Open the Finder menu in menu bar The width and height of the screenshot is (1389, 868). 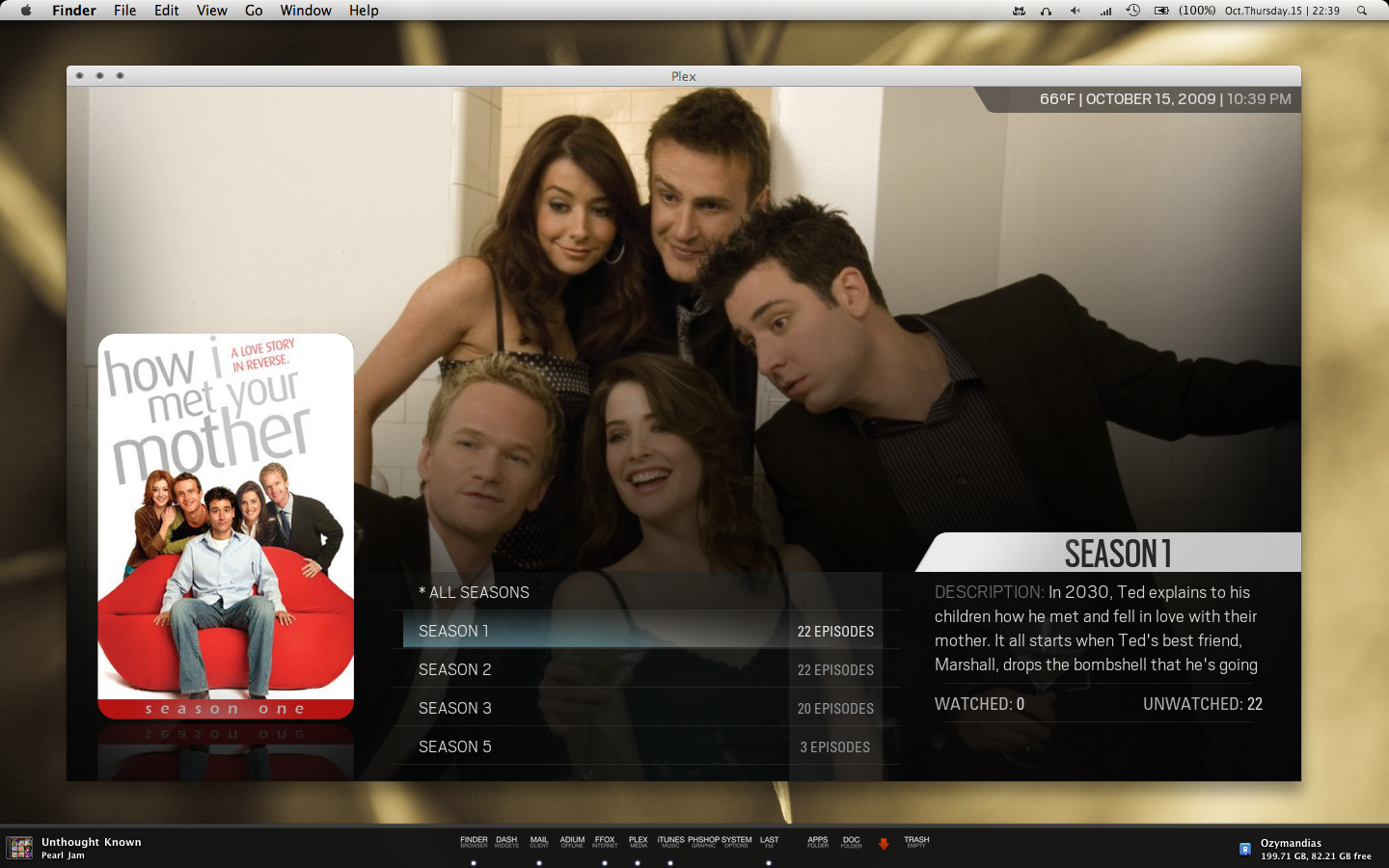point(74,11)
